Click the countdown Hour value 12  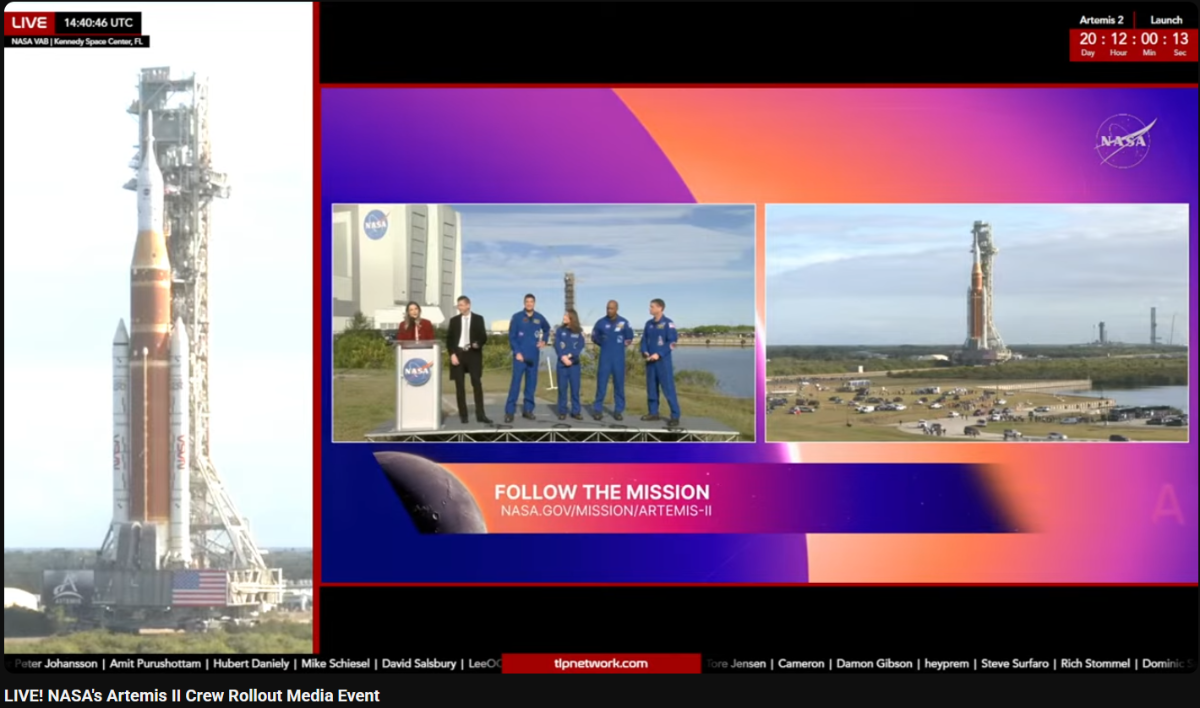coord(1119,39)
